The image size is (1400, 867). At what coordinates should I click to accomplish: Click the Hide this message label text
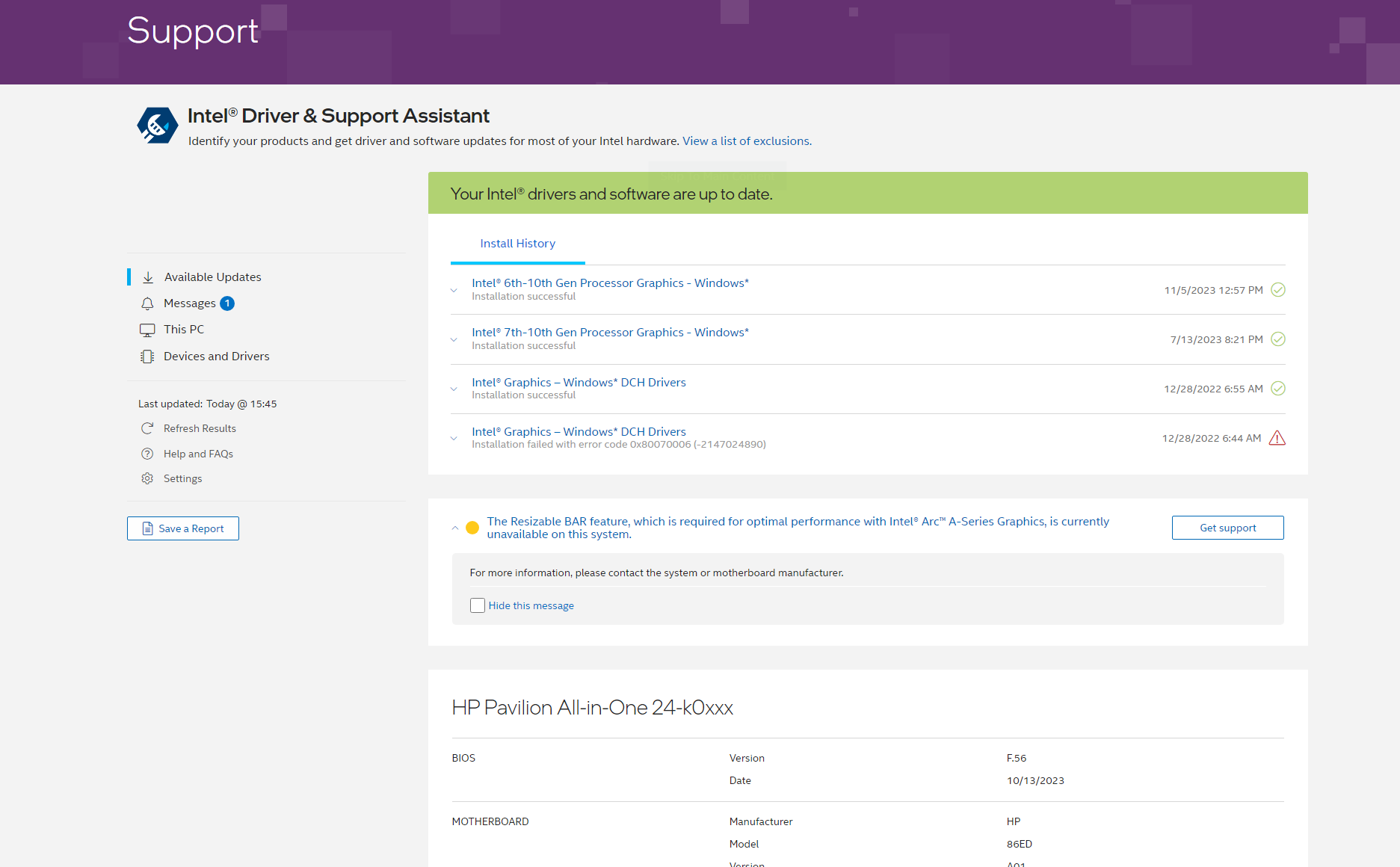click(x=531, y=605)
